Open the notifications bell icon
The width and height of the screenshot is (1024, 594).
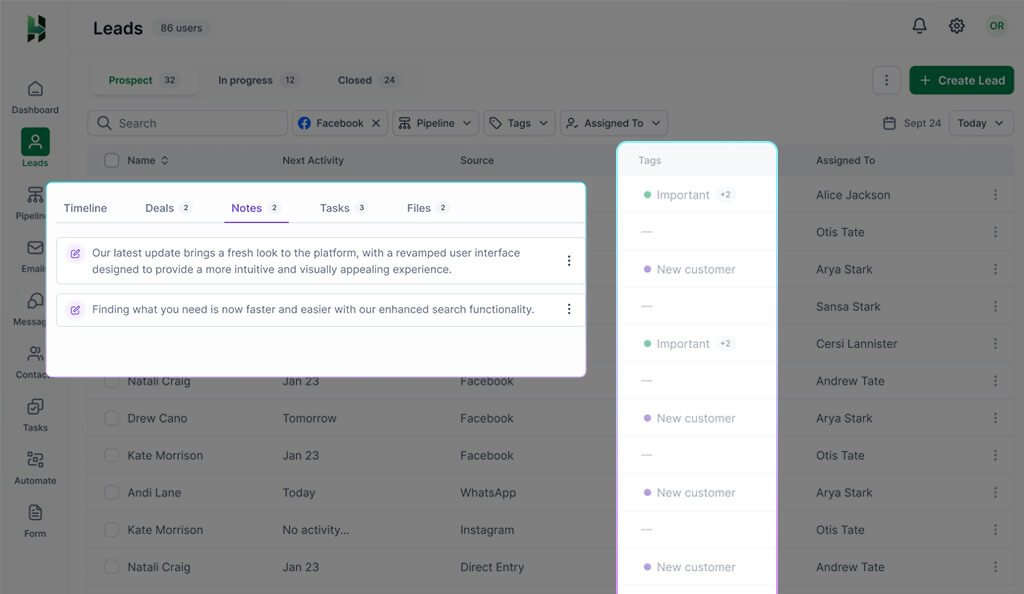(919, 26)
